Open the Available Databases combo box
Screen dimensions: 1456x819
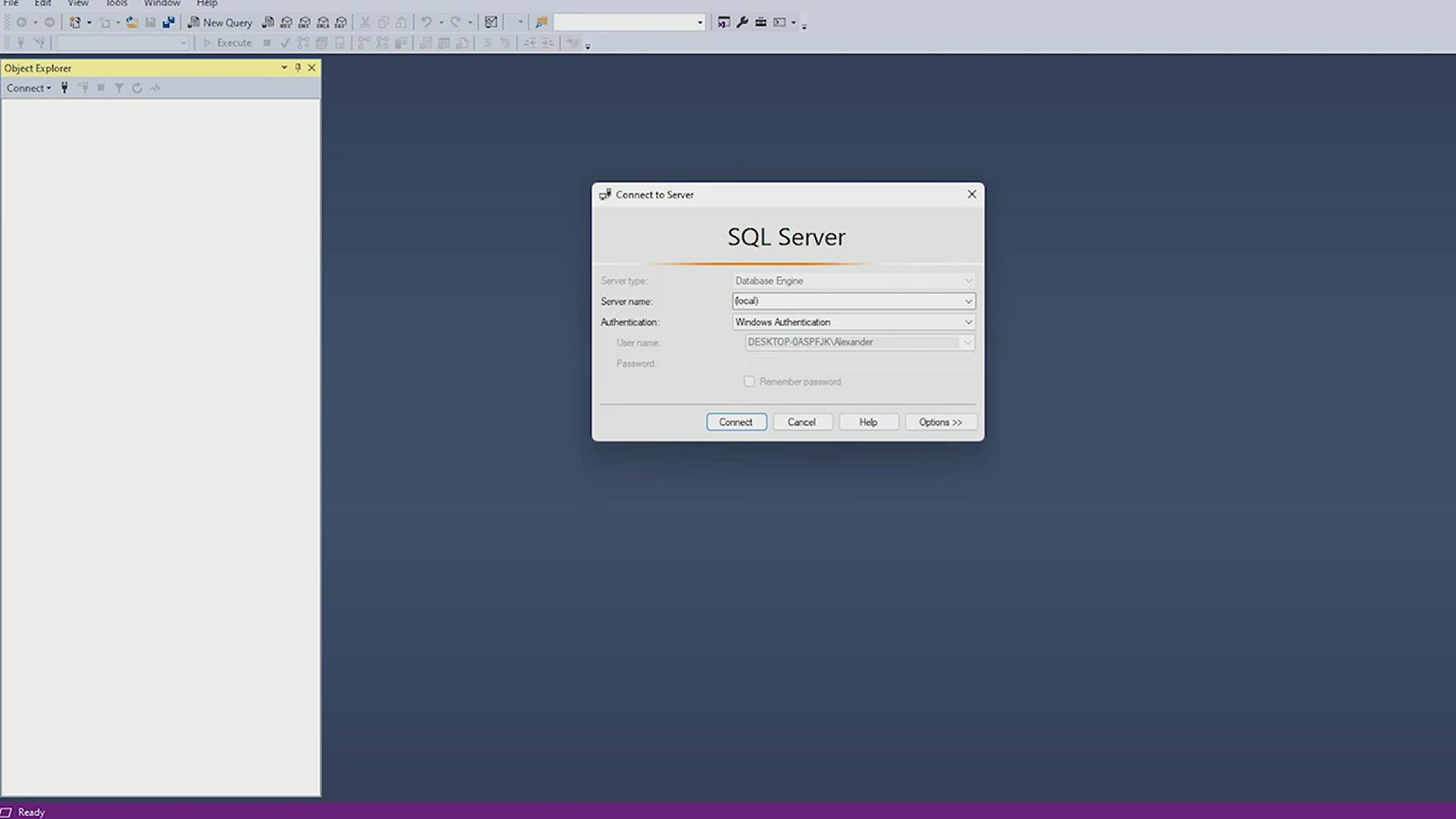coord(123,42)
